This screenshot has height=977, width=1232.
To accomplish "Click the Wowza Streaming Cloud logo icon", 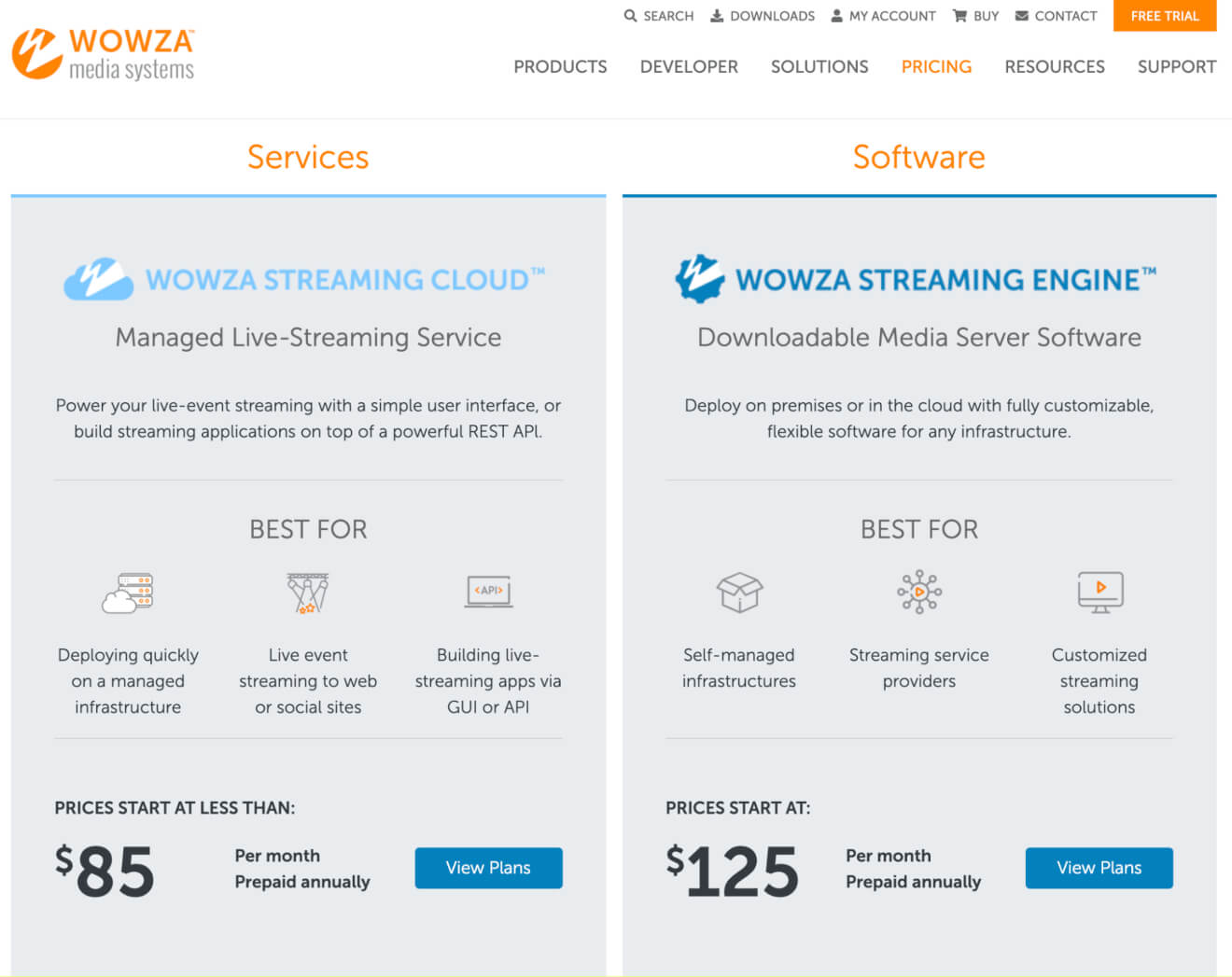I will tap(98, 278).
